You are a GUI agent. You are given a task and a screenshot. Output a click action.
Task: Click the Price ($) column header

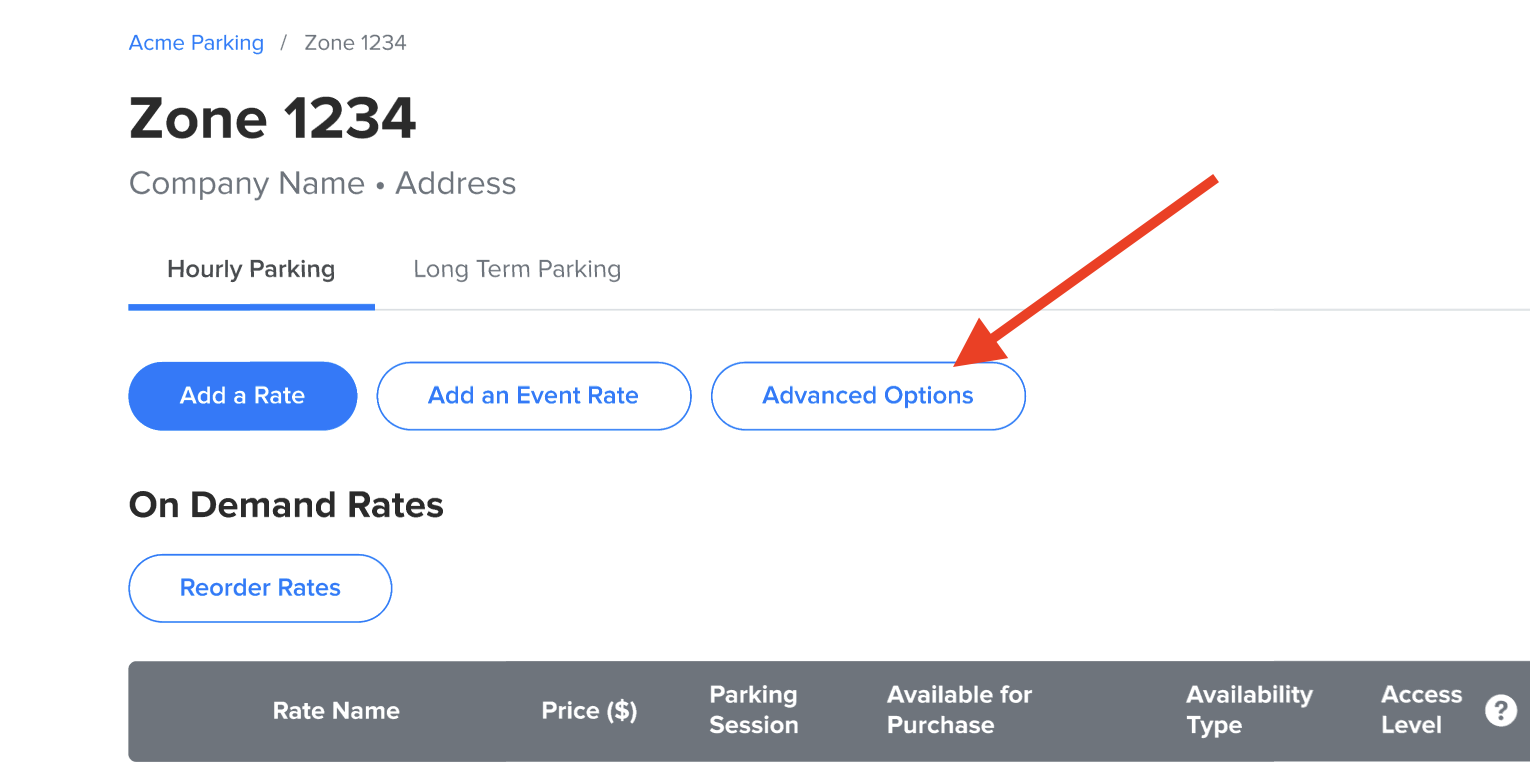click(x=589, y=711)
